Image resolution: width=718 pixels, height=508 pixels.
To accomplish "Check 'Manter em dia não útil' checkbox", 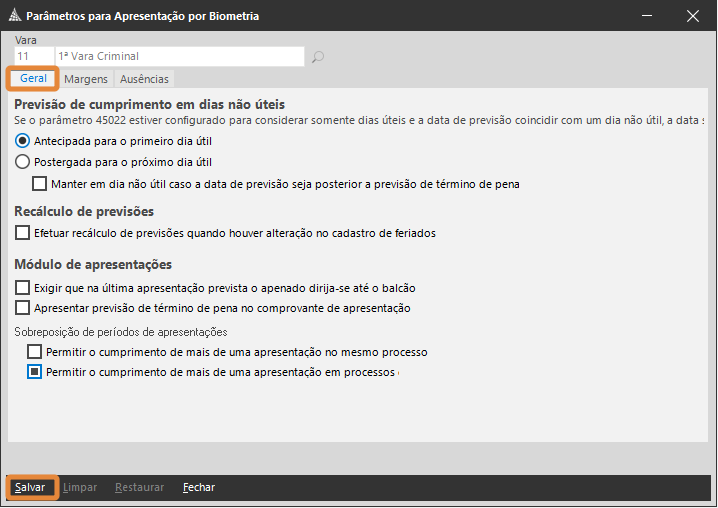I will (39, 184).
